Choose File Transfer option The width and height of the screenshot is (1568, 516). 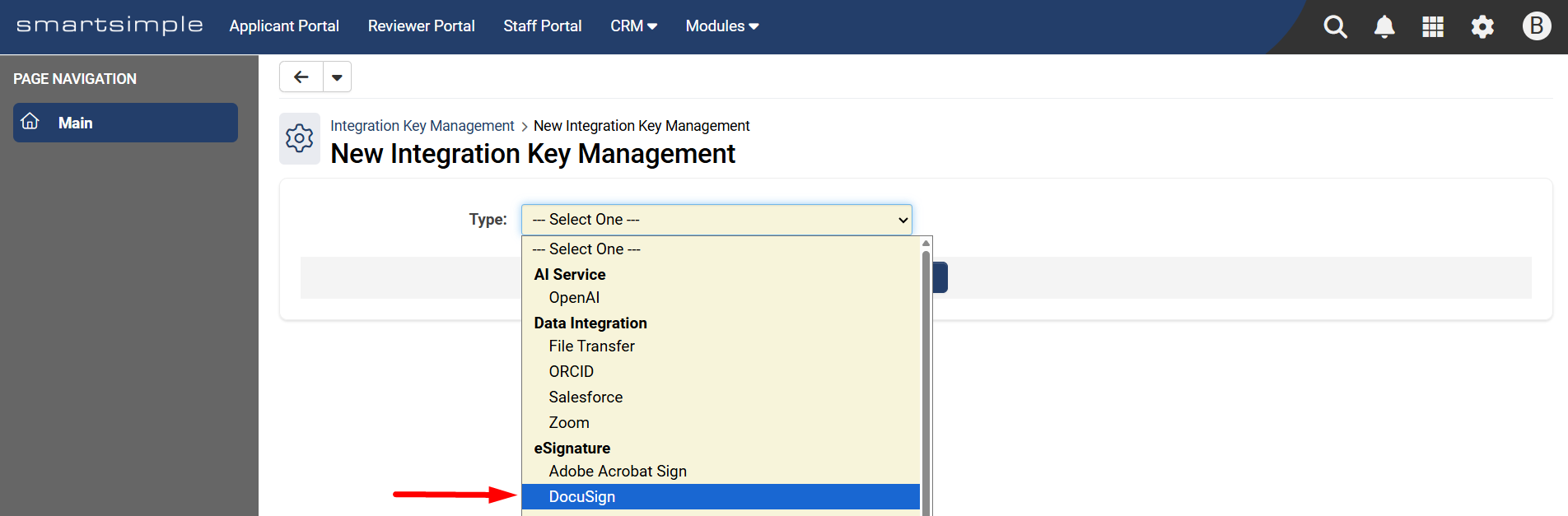coord(721,346)
